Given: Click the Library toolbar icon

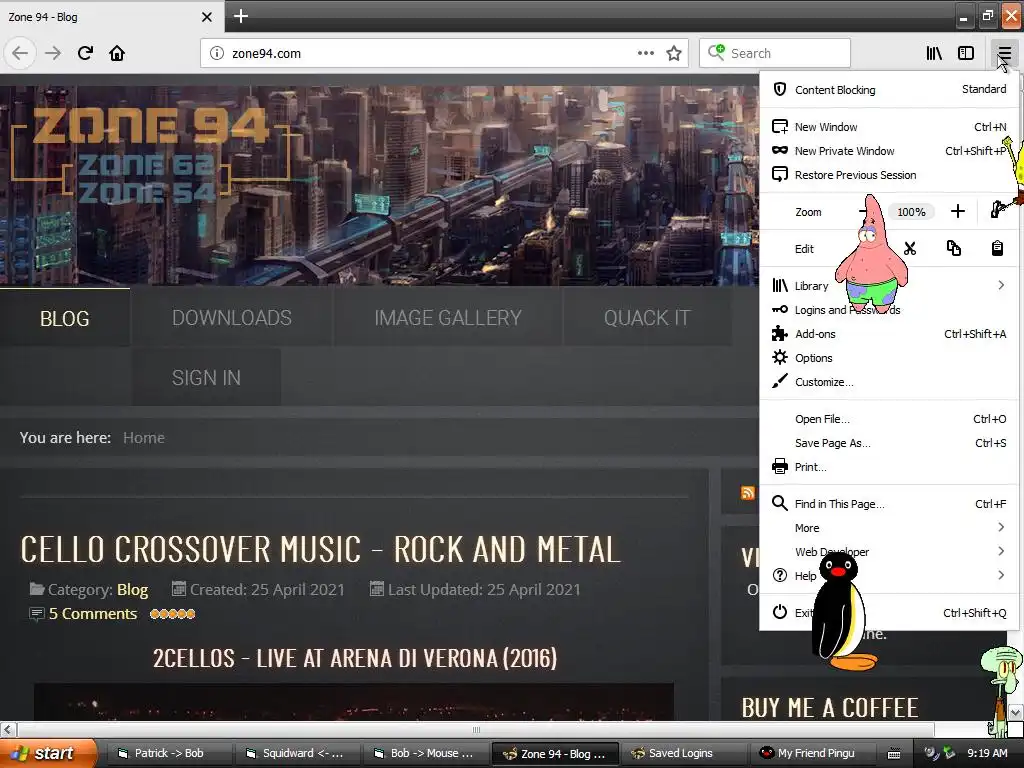Looking at the screenshot, I should click(x=934, y=53).
